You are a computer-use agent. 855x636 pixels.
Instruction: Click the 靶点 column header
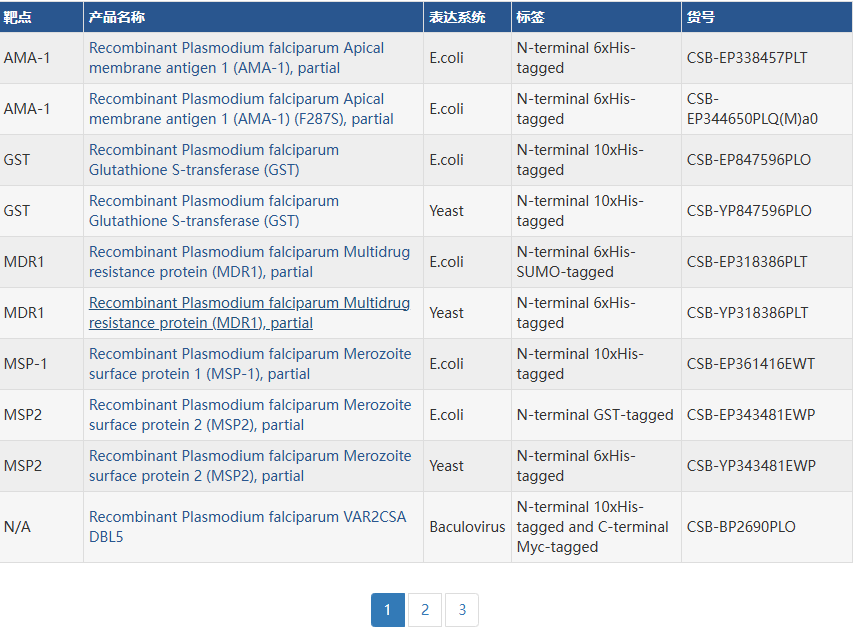[x=17, y=17]
